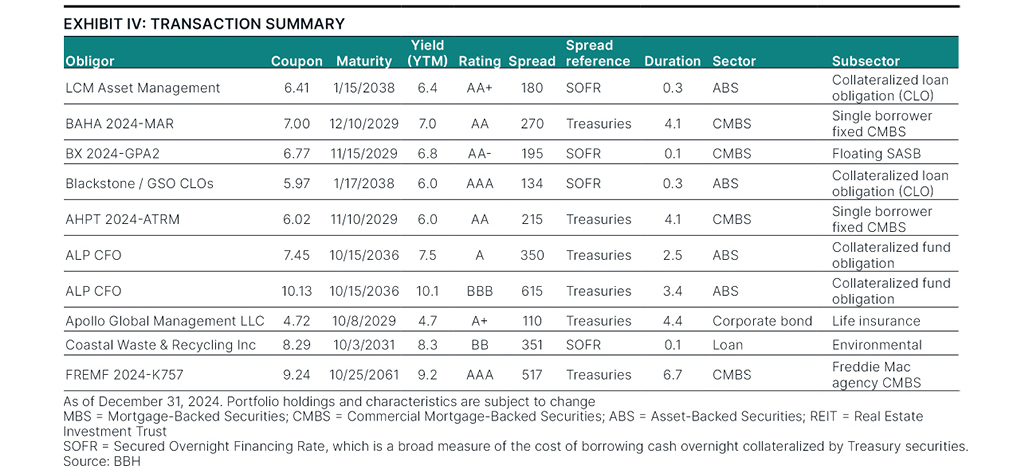Click duration value 4.4
Viewport: 1024px width, 476px height.
tap(673, 321)
